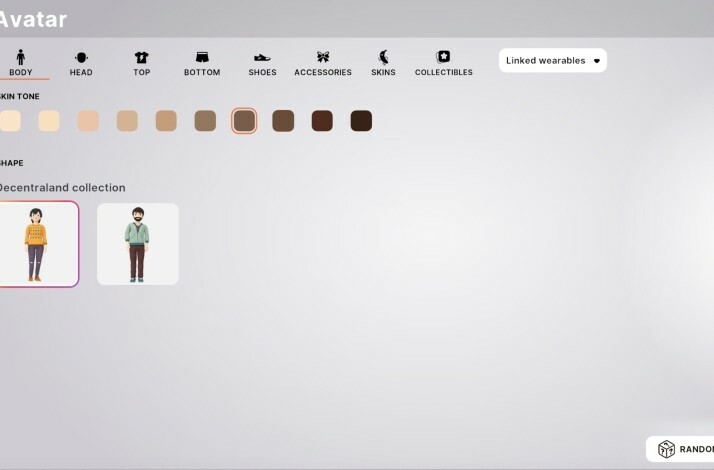The width and height of the screenshot is (714, 470).
Task: Select the Bottom shorts icon
Action: pyautogui.click(x=202, y=57)
